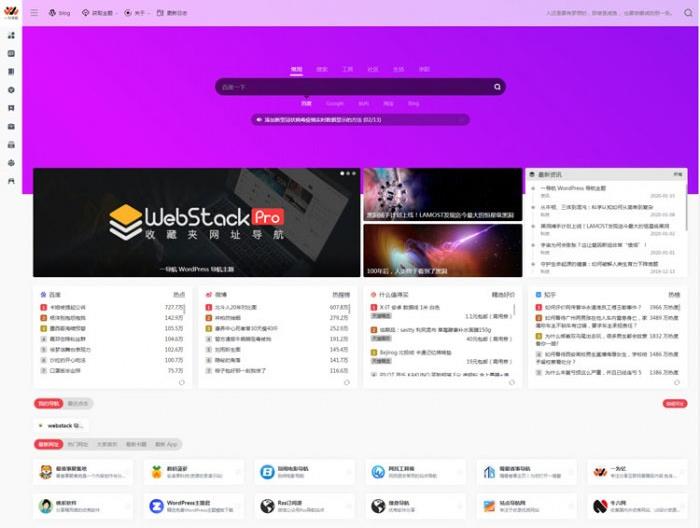Open the top-ranked 微博 hot search entry
The width and height of the screenshot is (700, 528).
point(235,308)
